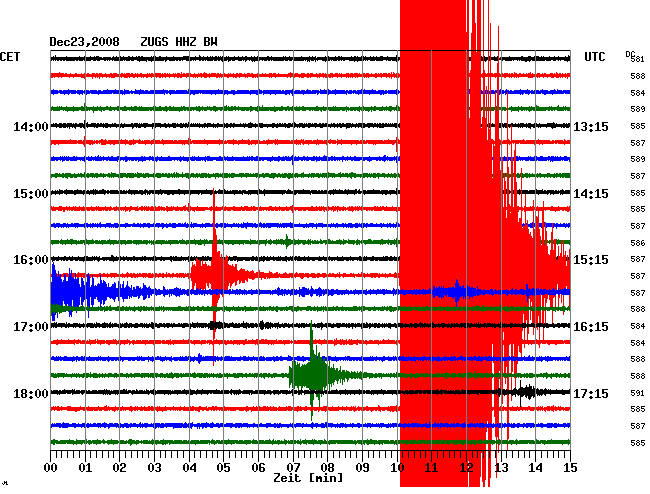
Task: Click DC value 584 beside 16:15 UTC
Action: [x=638, y=326]
